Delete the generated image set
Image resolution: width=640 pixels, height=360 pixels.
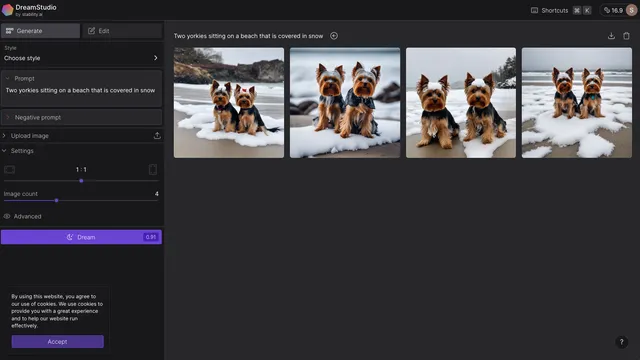click(x=626, y=36)
